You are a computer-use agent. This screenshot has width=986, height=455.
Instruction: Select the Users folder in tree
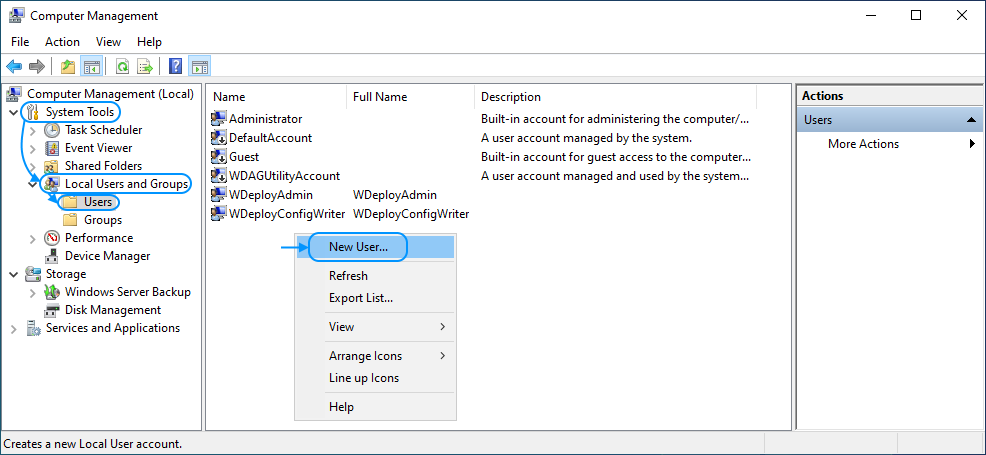[97, 202]
